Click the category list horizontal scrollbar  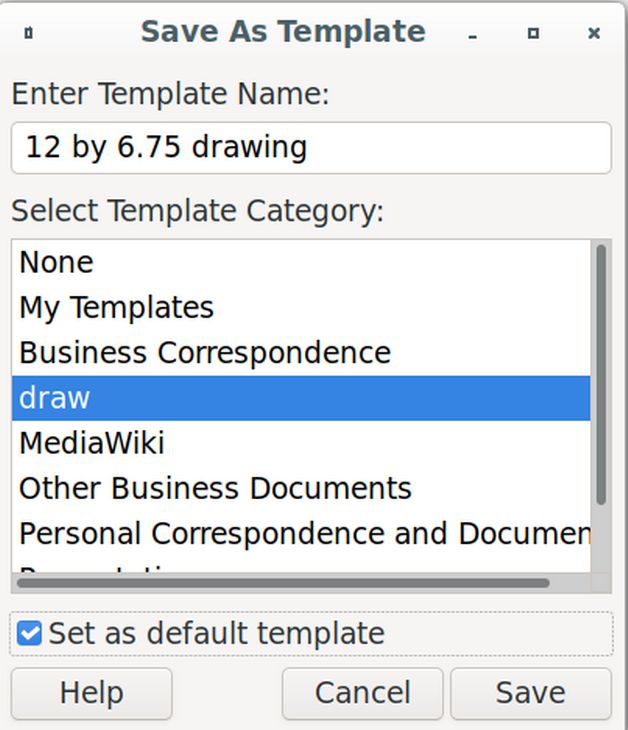tap(283, 583)
